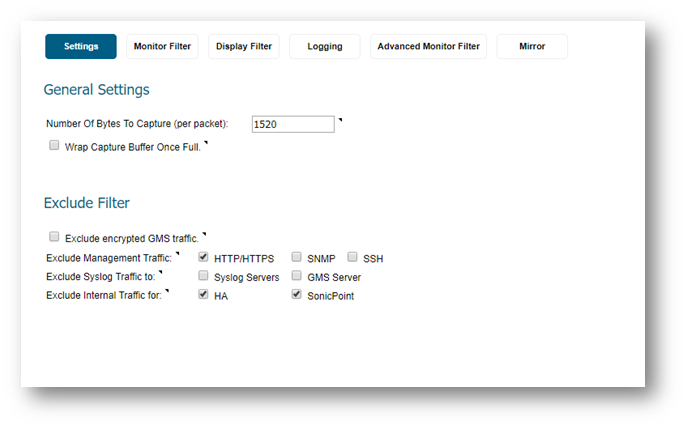This screenshot has height=429, width=687.
Task: Open the Display Filter tab
Action: (244, 46)
